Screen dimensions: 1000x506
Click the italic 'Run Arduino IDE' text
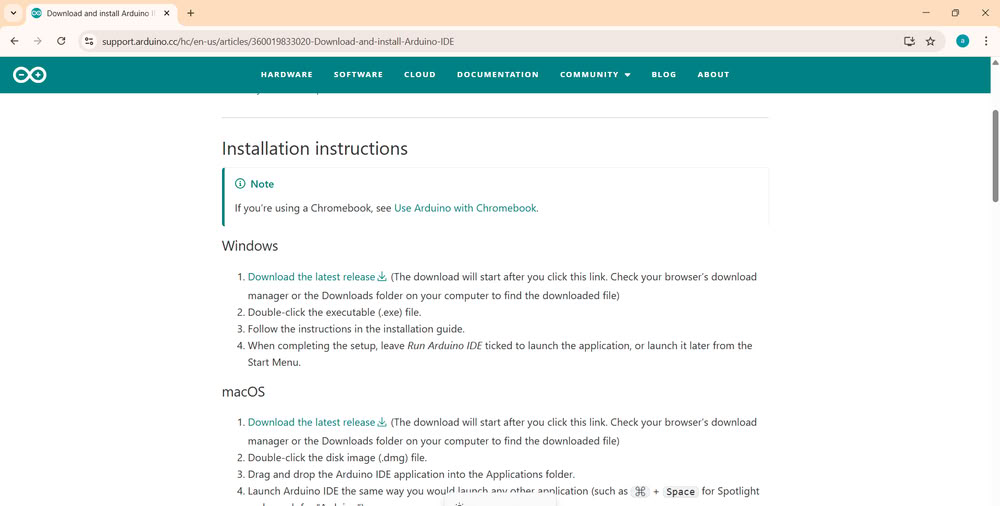[x=445, y=346]
